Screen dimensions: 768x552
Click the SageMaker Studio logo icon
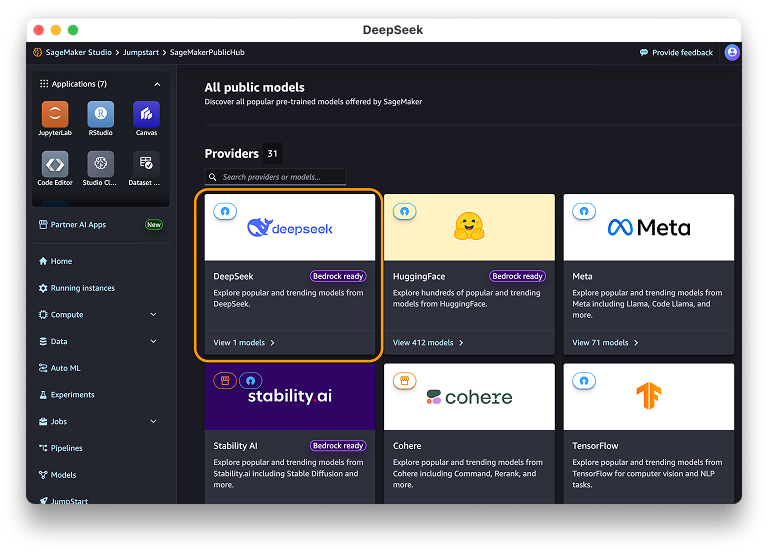coord(37,52)
